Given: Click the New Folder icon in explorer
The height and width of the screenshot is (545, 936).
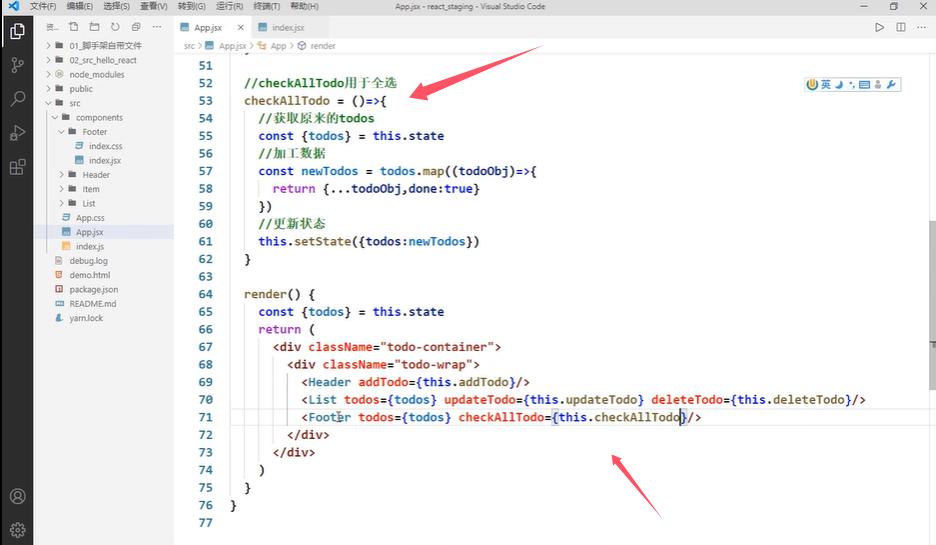Looking at the screenshot, I should pyautogui.click(x=94, y=27).
